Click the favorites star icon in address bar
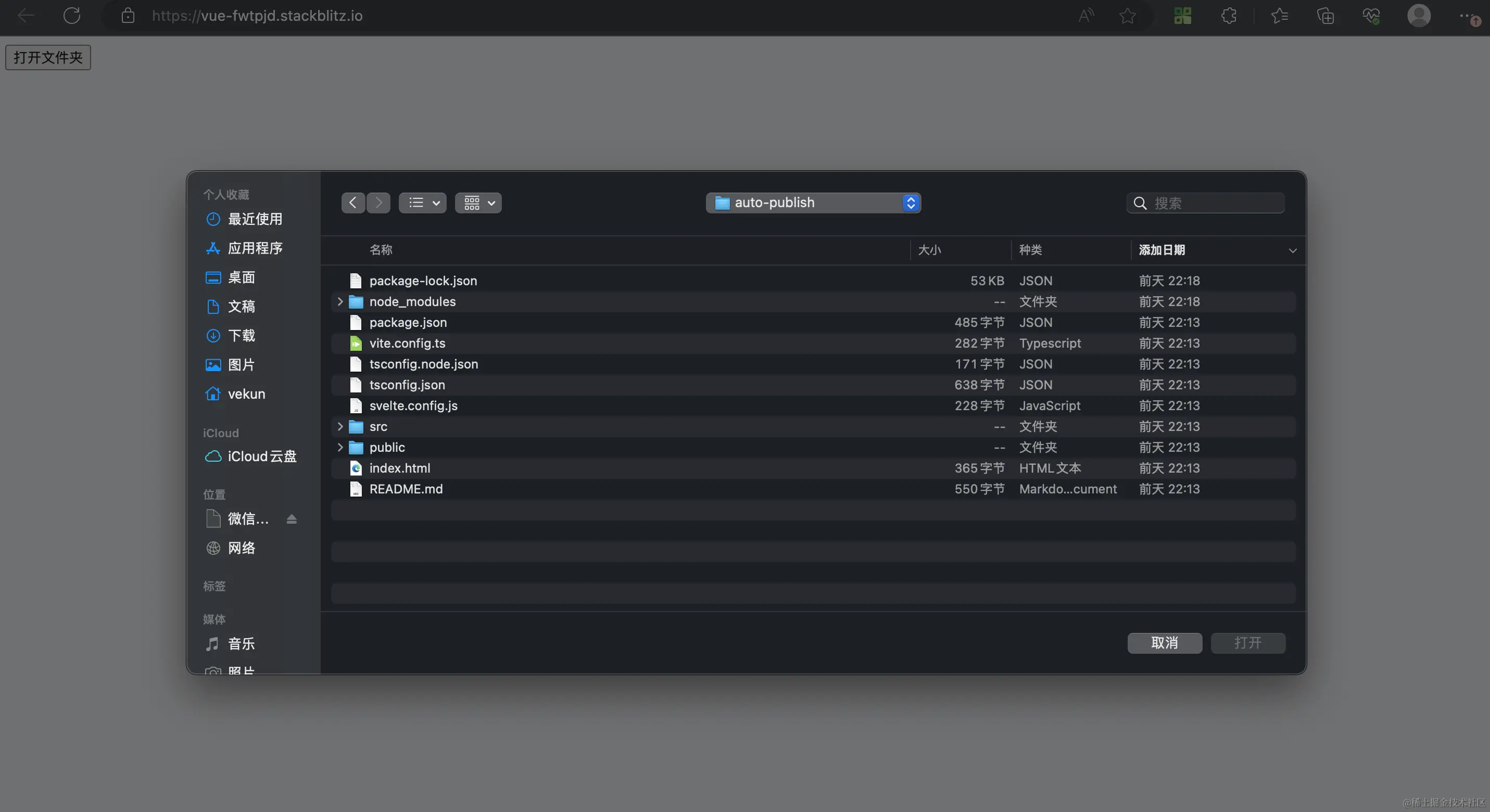Image resolution: width=1490 pixels, height=812 pixels. point(1127,16)
